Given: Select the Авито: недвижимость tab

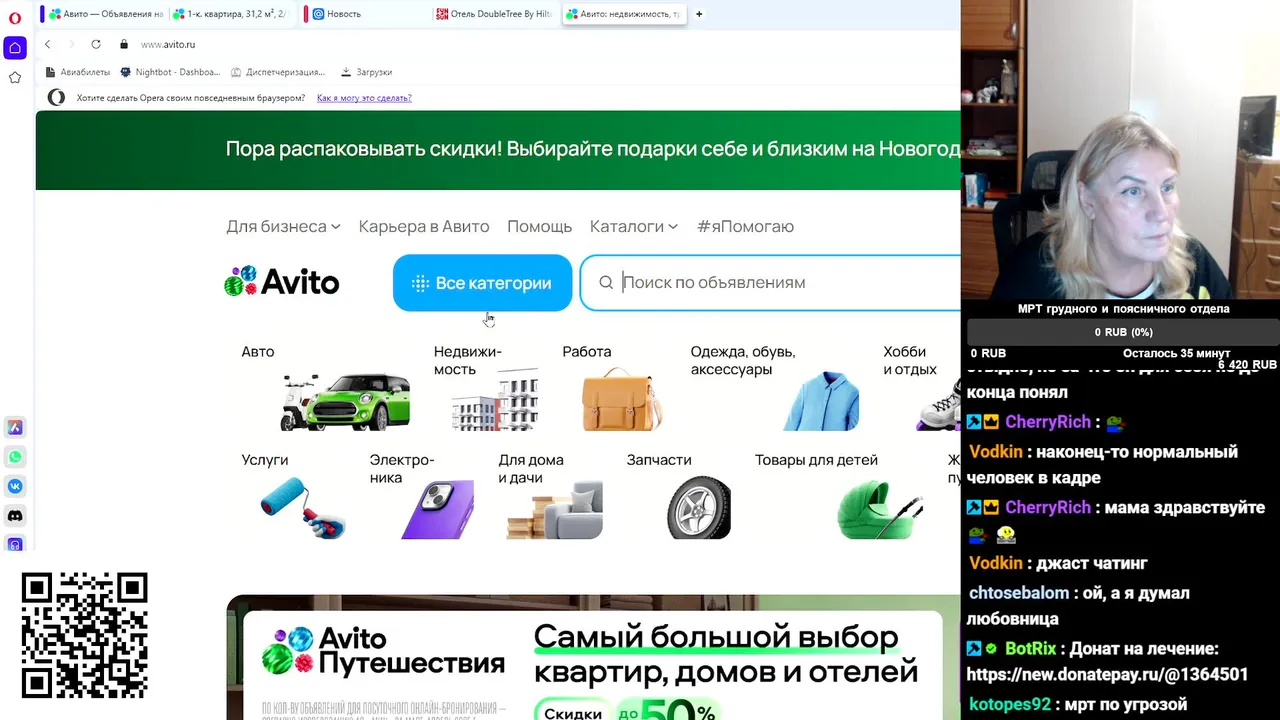Looking at the screenshot, I should coord(623,14).
